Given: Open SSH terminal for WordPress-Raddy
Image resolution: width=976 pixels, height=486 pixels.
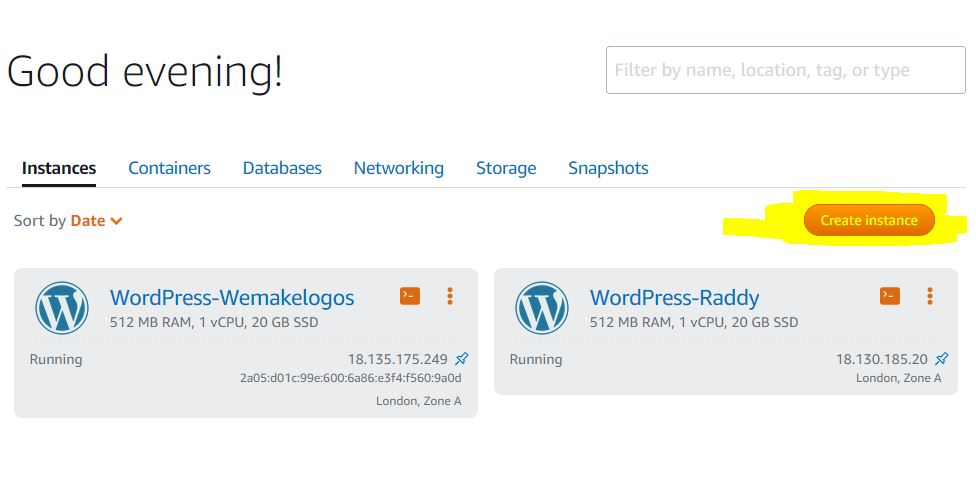Looking at the screenshot, I should click(889, 296).
